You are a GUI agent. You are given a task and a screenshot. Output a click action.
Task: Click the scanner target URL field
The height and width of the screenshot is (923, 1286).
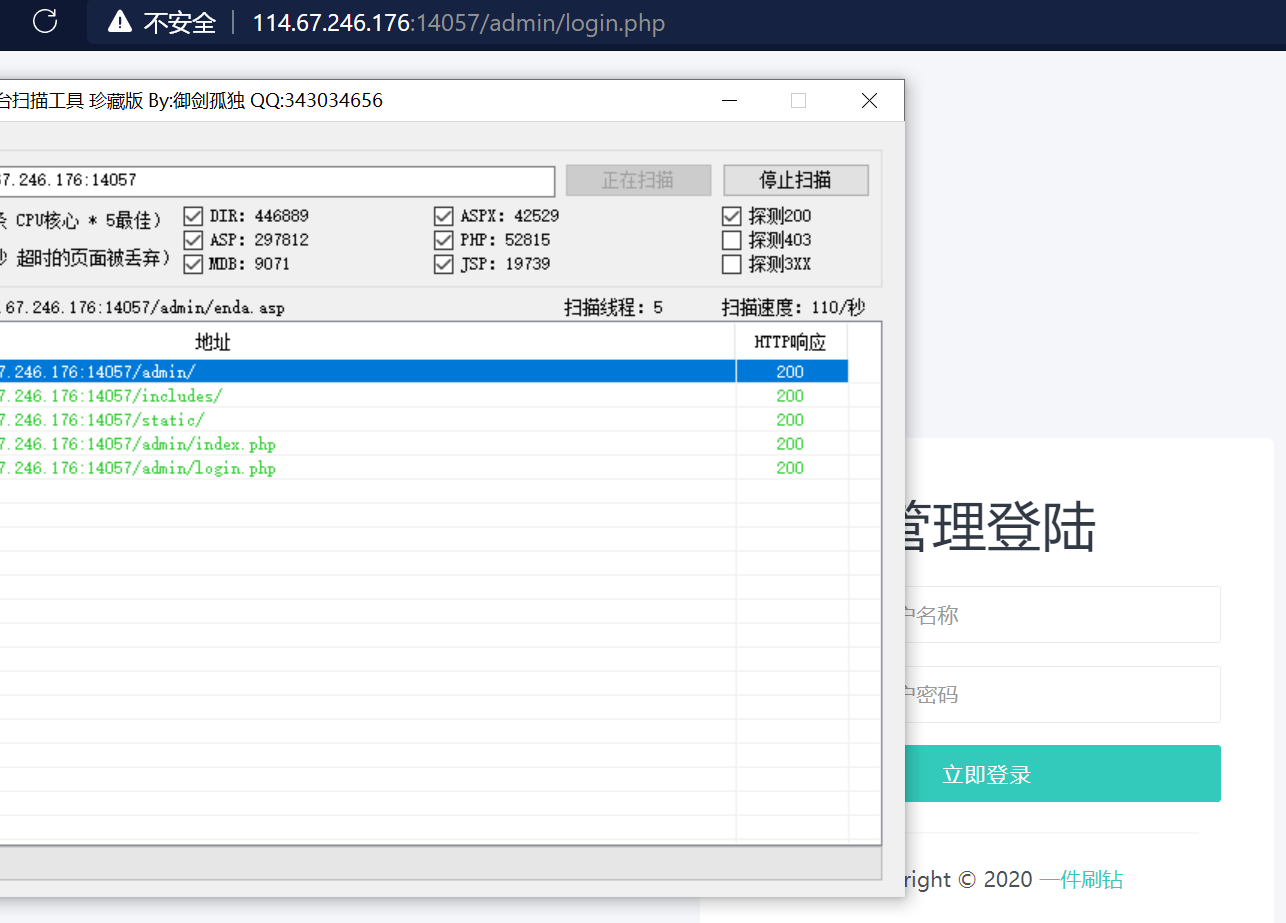tap(277, 181)
